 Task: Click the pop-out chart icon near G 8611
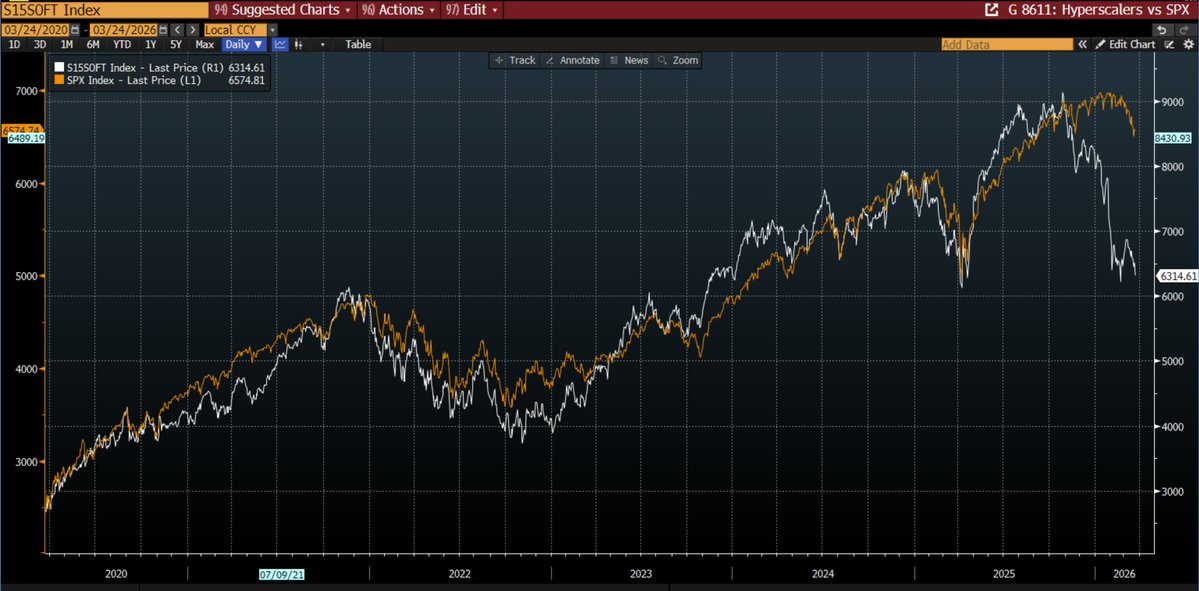(x=991, y=10)
